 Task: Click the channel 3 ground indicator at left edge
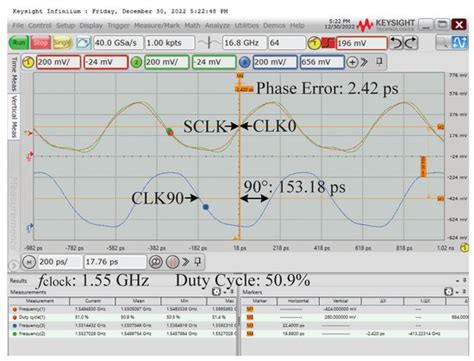coord(29,228)
